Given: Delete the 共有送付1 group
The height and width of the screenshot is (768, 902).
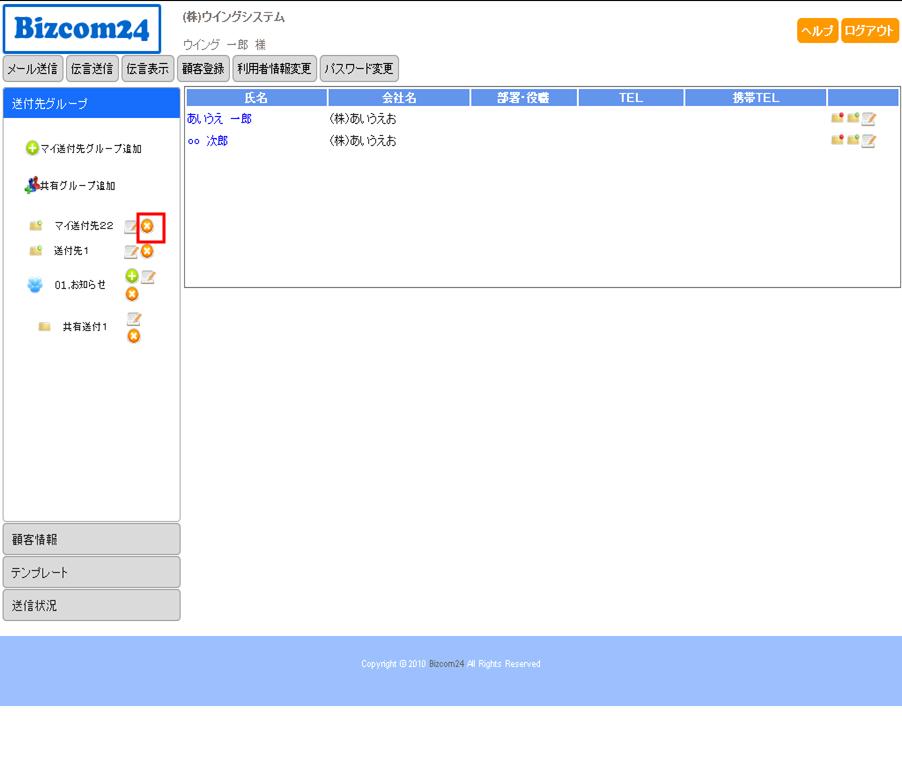Looking at the screenshot, I should pyautogui.click(x=133, y=336).
